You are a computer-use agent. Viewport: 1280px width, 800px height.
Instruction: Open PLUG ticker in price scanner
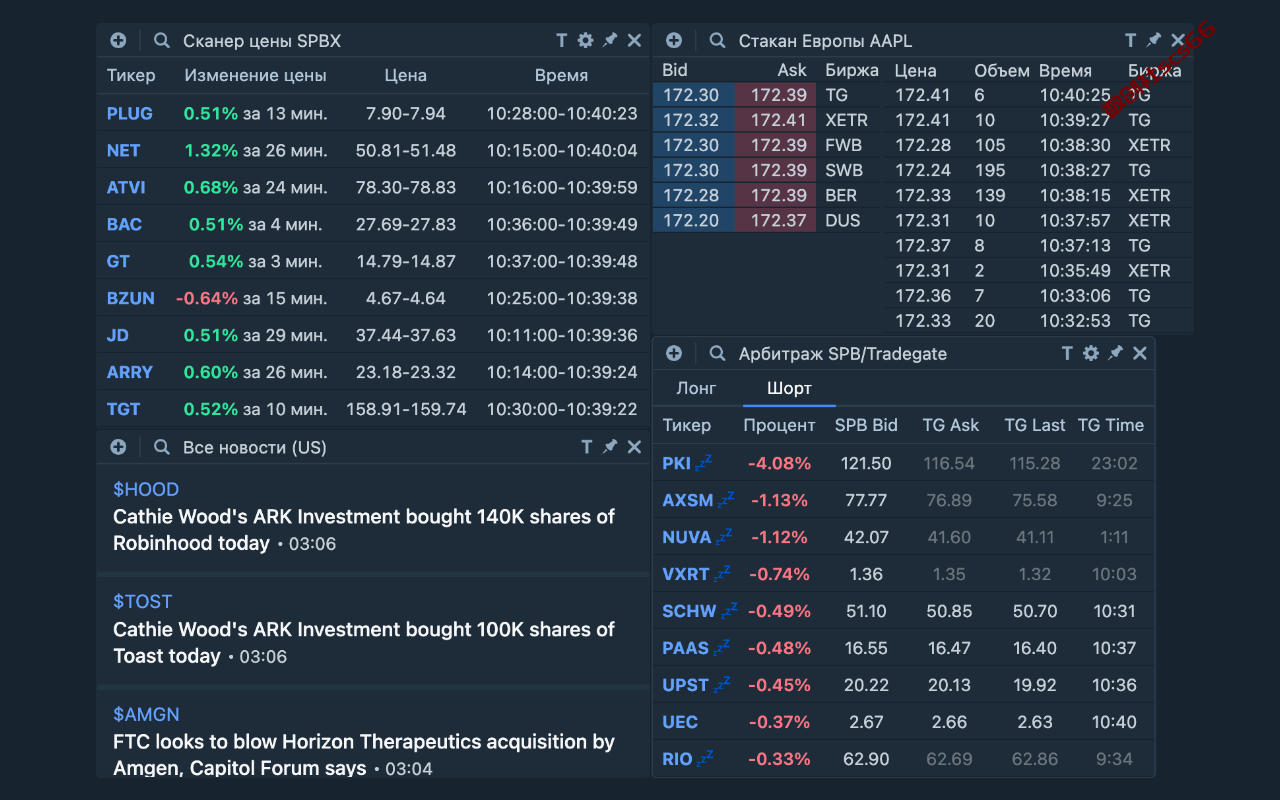pyautogui.click(x=130, y=113)
